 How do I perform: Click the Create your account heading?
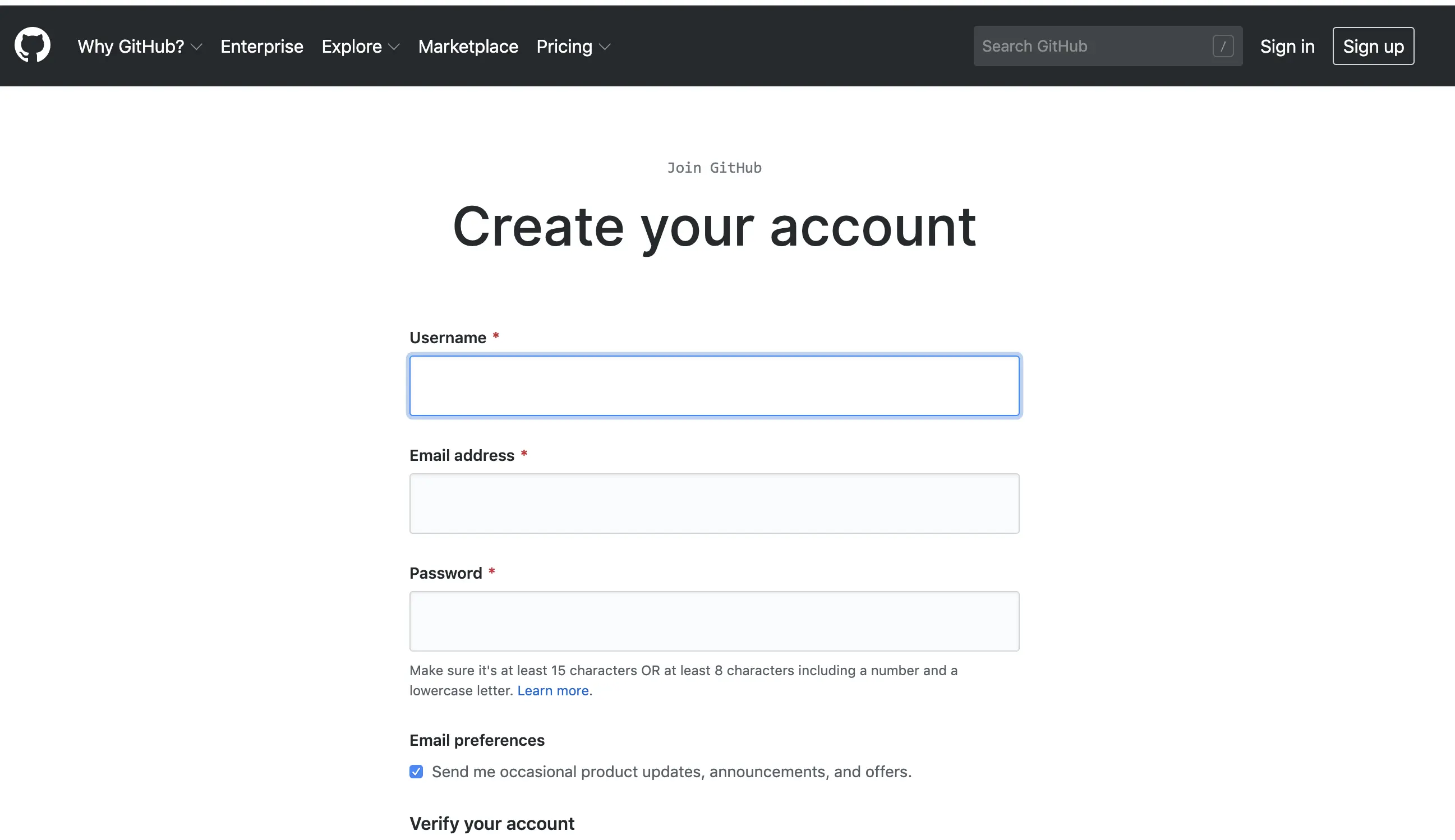[x=713, y=227]
